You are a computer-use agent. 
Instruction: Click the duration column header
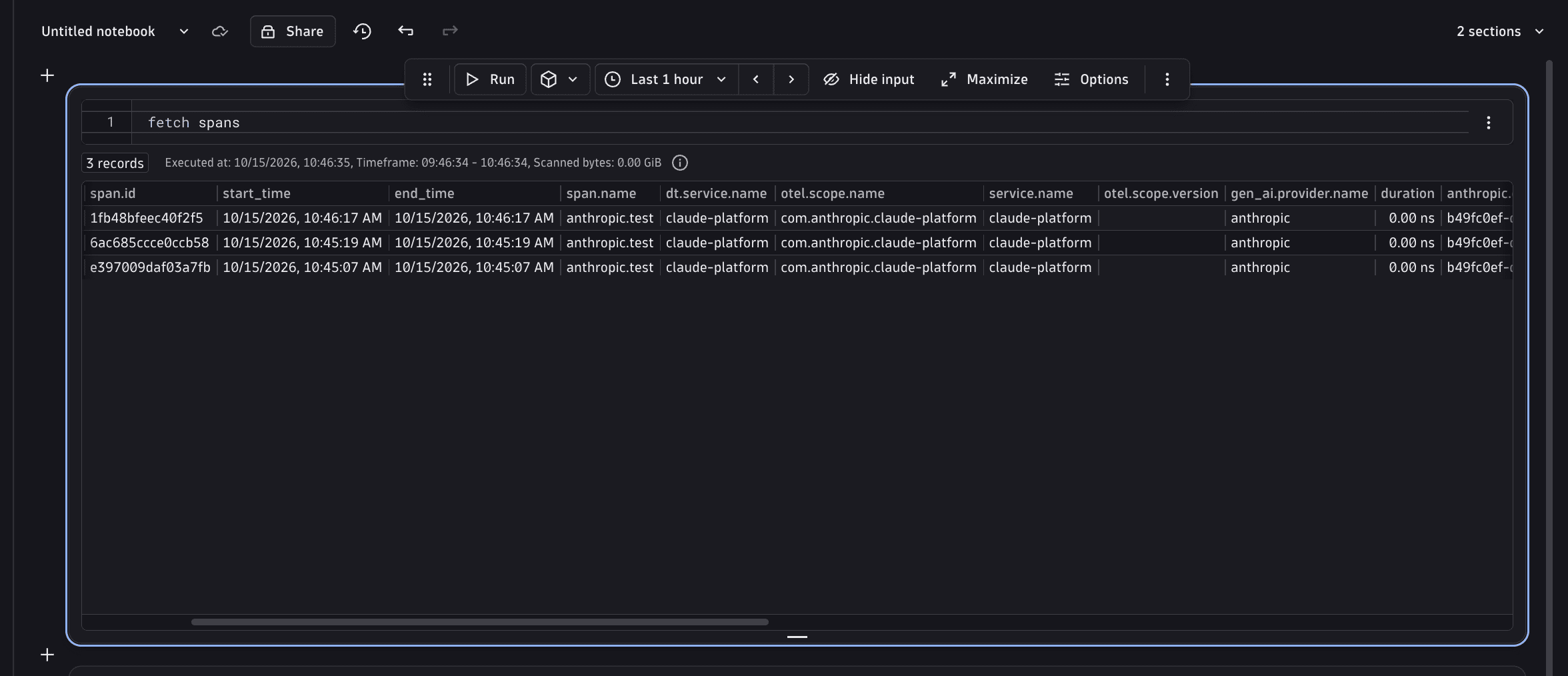tap(1407, 193)
